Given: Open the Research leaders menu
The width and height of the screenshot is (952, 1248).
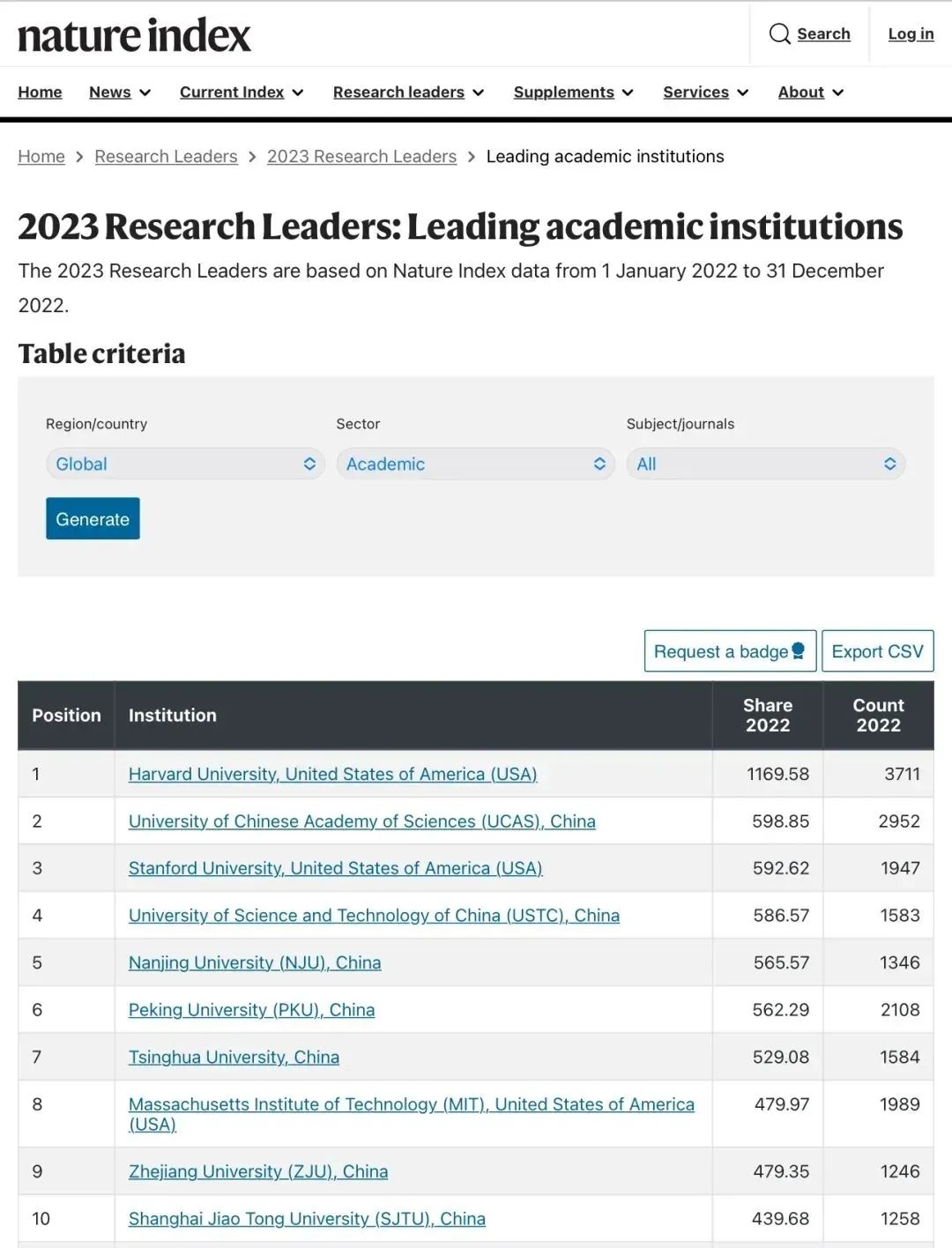Looking at the screenshot, I should tap(408, 93).
